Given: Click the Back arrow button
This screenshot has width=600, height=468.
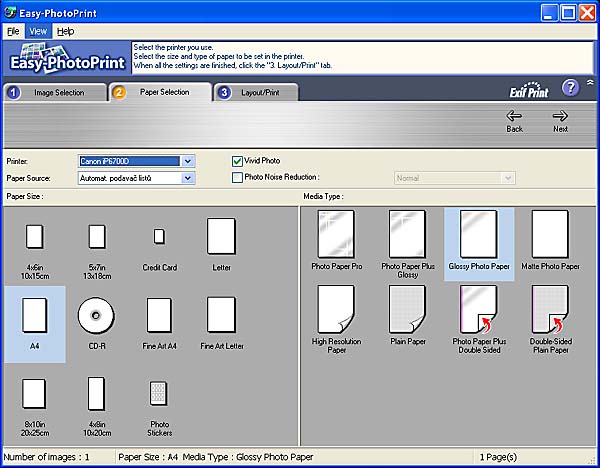Looking at the screenshot, I should pyautogui.click(x=514, y=121).
